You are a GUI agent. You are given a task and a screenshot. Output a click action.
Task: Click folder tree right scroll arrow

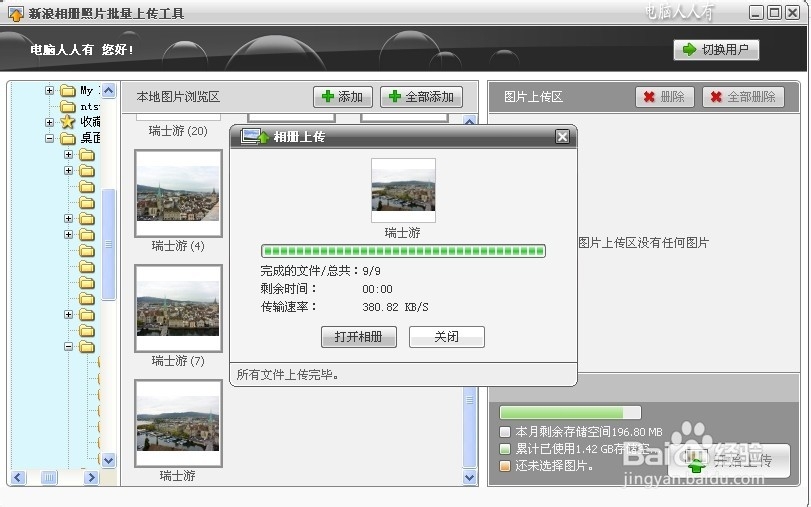91,477
